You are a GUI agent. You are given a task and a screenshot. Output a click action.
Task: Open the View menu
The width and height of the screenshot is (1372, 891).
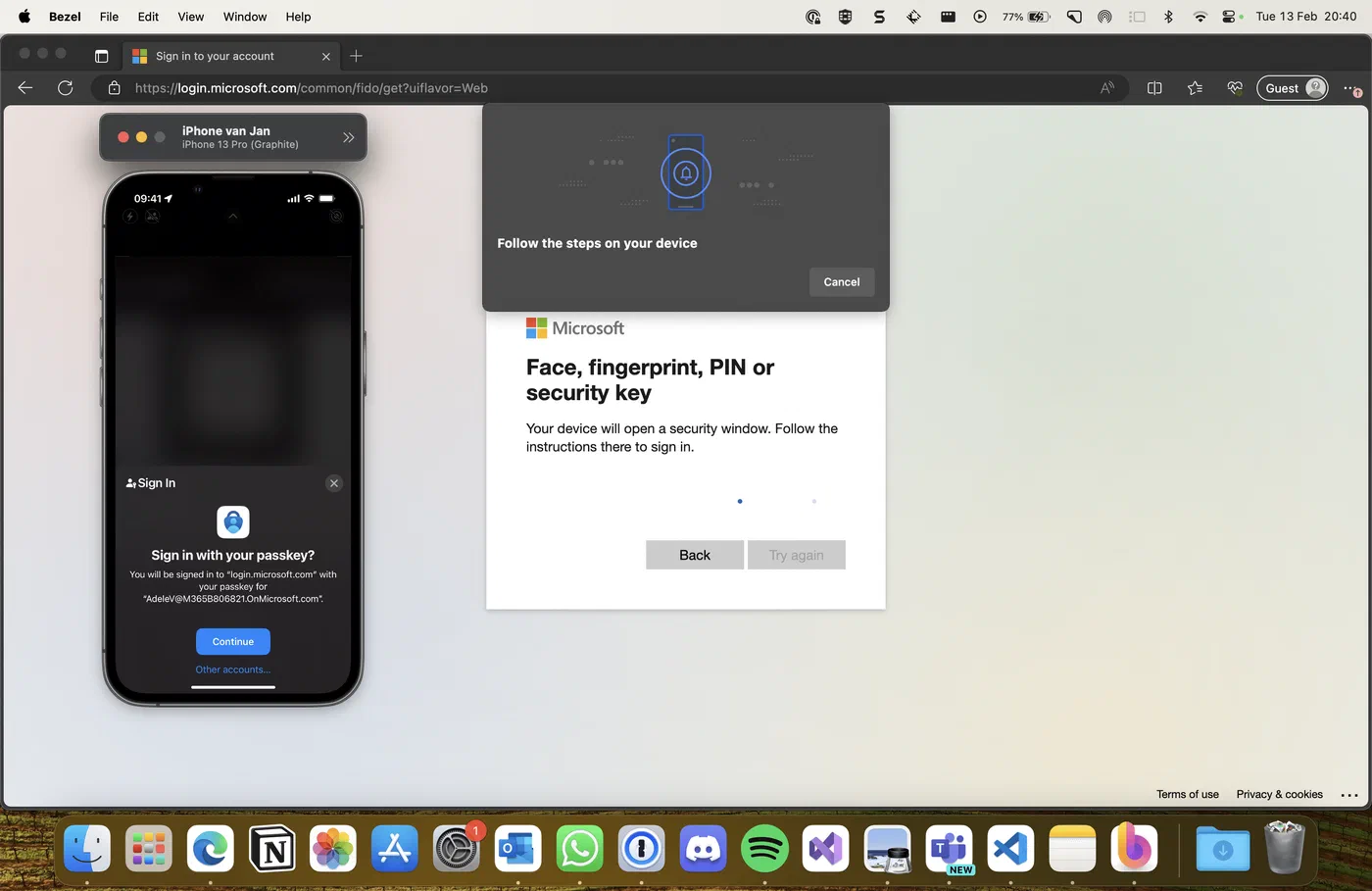pyautogui.click(x=191, y=17)
